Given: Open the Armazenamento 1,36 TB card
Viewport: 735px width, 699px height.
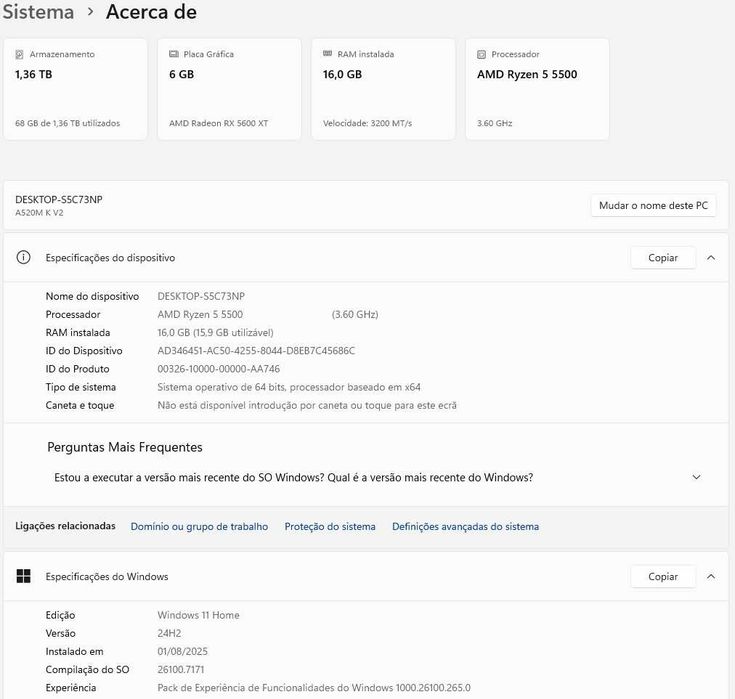Looking at the screenshot, I should coord(76,90).
